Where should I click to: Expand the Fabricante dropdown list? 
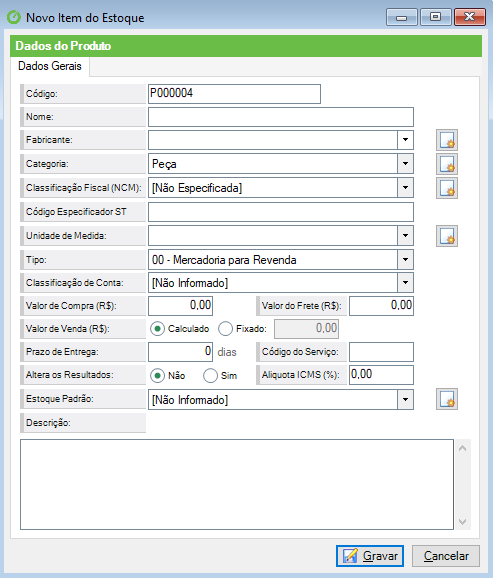click(405, 140)
